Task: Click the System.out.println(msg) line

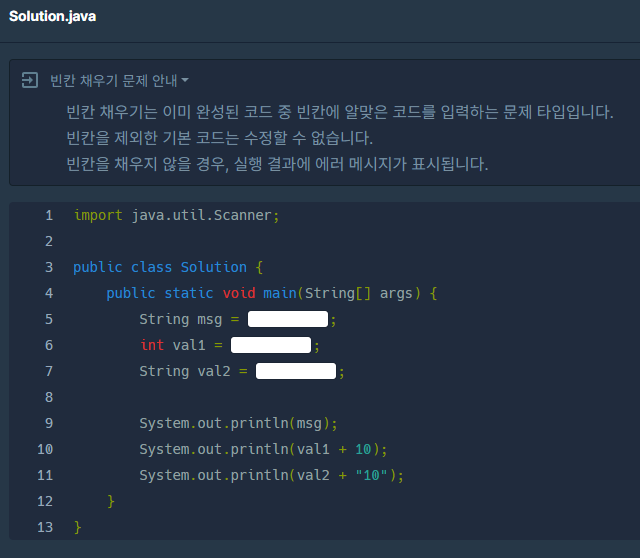Action: click(238, 423)
